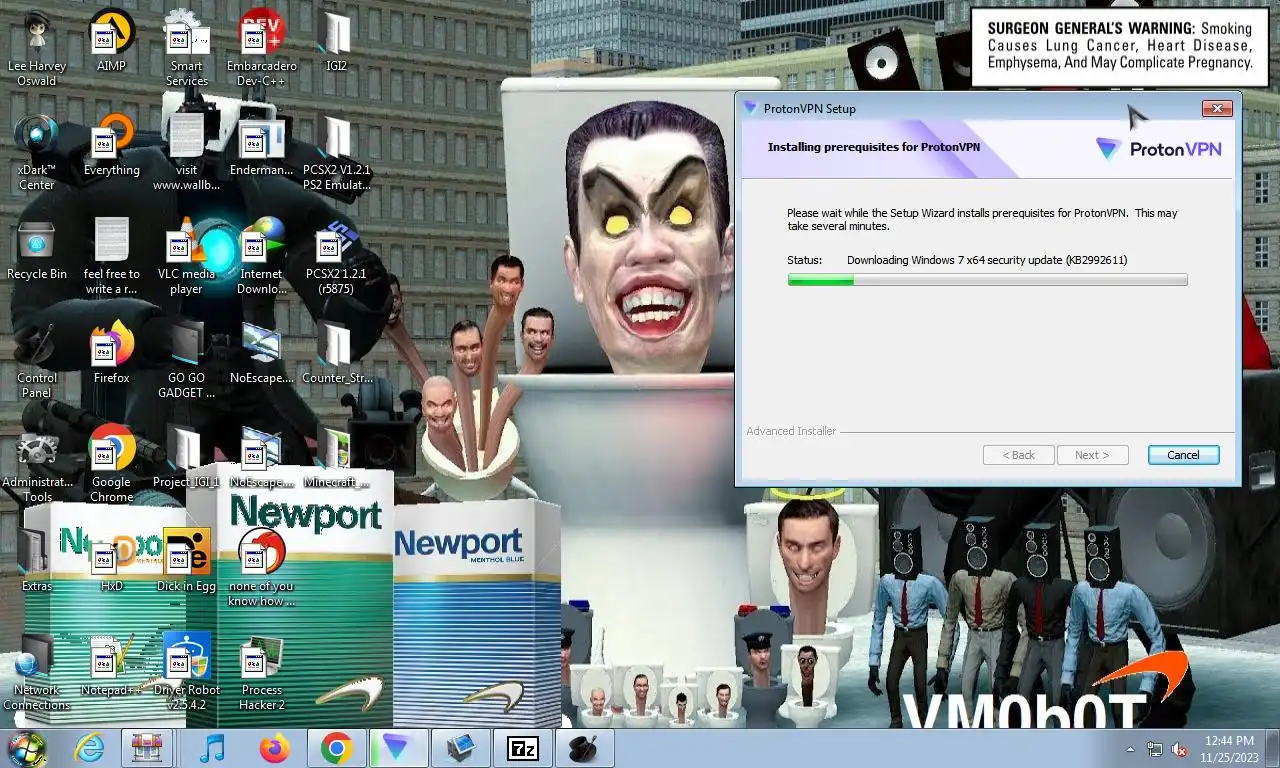Select 'feel free to write a r...' file
Viewport: 1280px width, 768px height.
coord(111,256)
